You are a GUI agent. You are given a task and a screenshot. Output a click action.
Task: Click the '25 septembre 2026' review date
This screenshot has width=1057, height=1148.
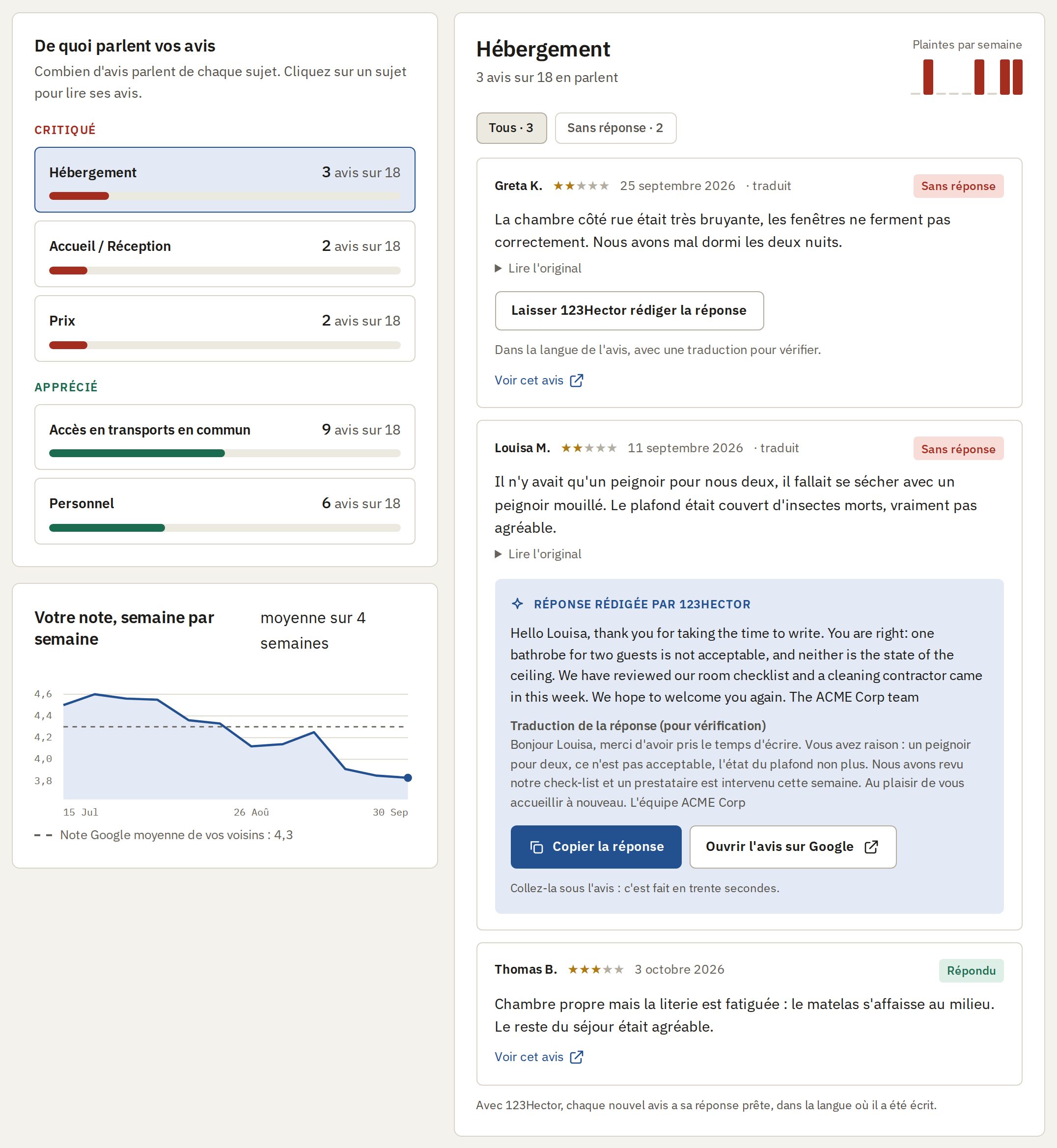tap(677, 186)
